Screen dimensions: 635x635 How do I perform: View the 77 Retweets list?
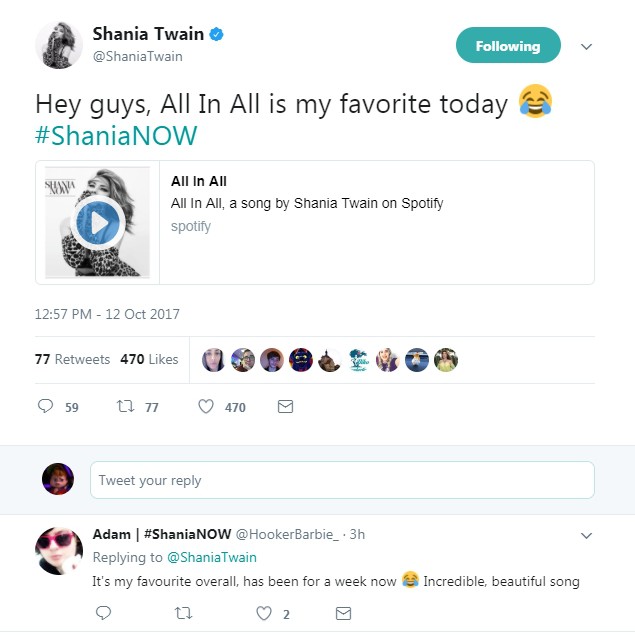pos(72,359)
